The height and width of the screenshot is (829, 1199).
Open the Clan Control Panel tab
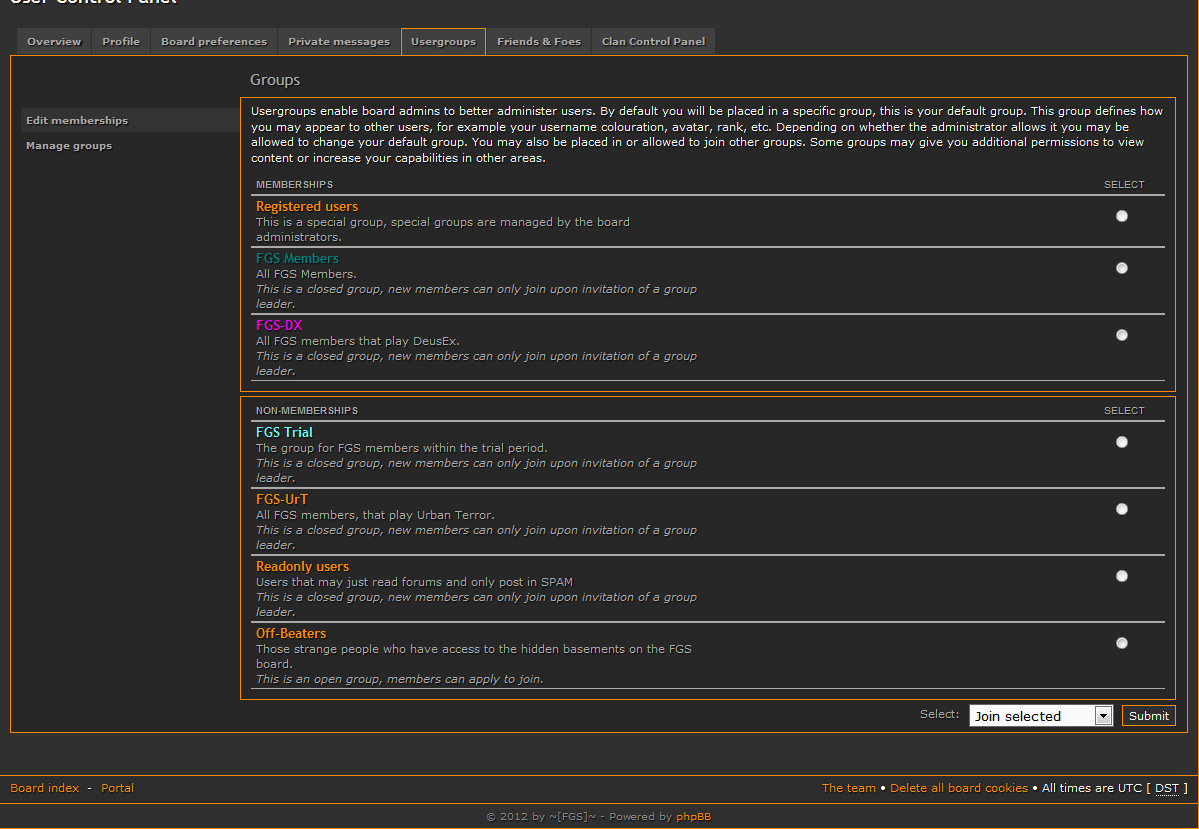pyautogui.click(x=653, y=42)
